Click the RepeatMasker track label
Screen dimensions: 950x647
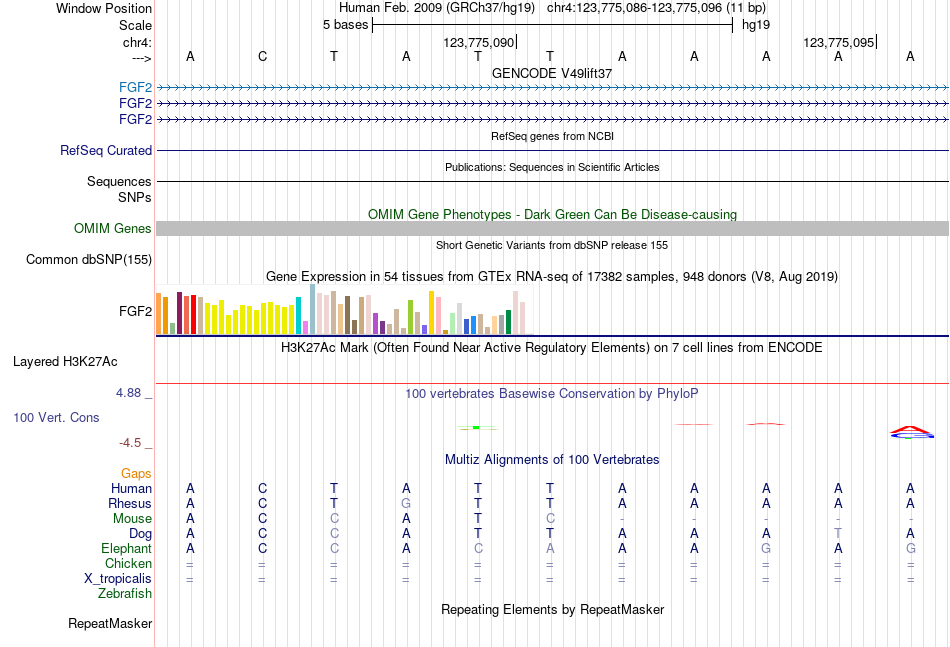(110, 623)
